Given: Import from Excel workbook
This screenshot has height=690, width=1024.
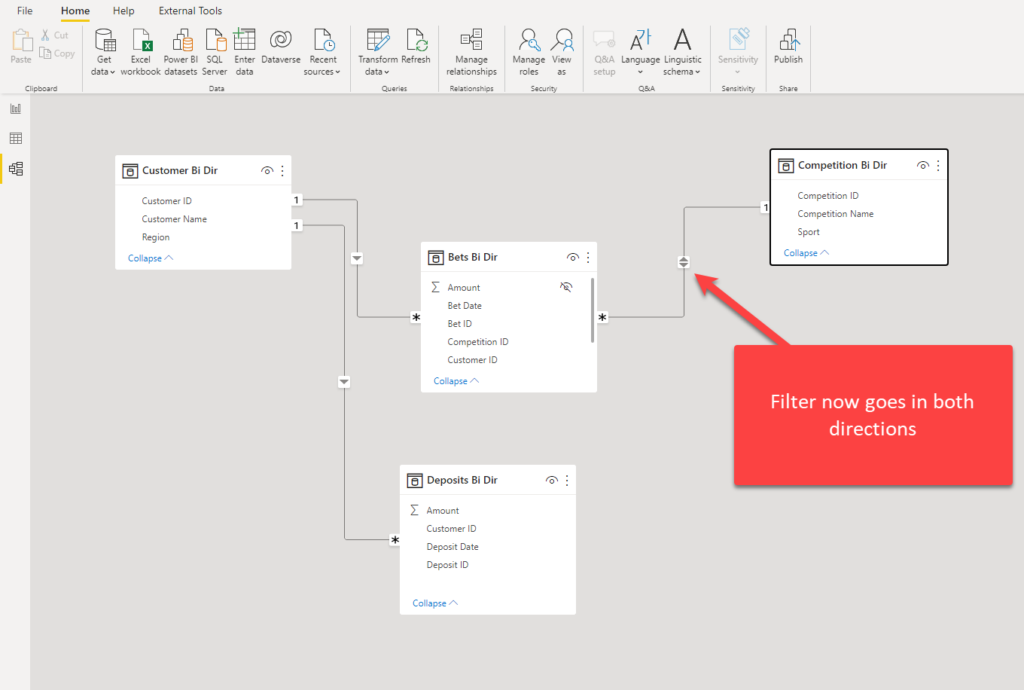Looking at the screenshot, I should 140,53.
